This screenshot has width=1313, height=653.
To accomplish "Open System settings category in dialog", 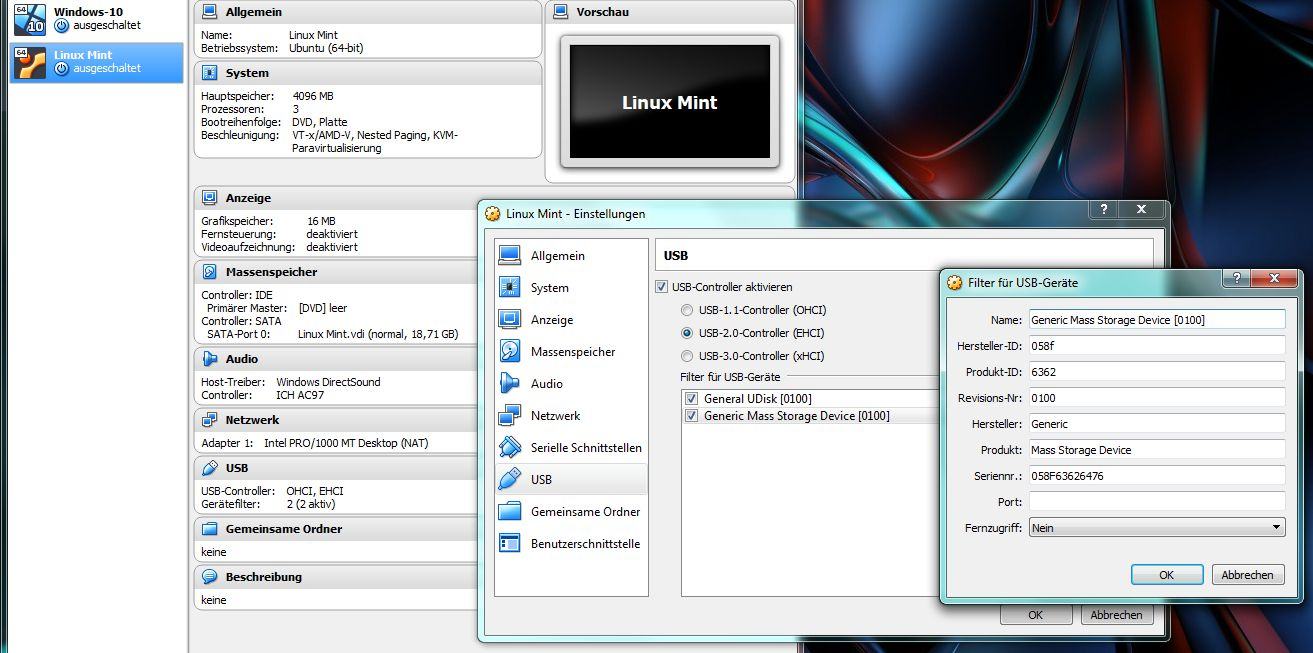I will 572,288.
